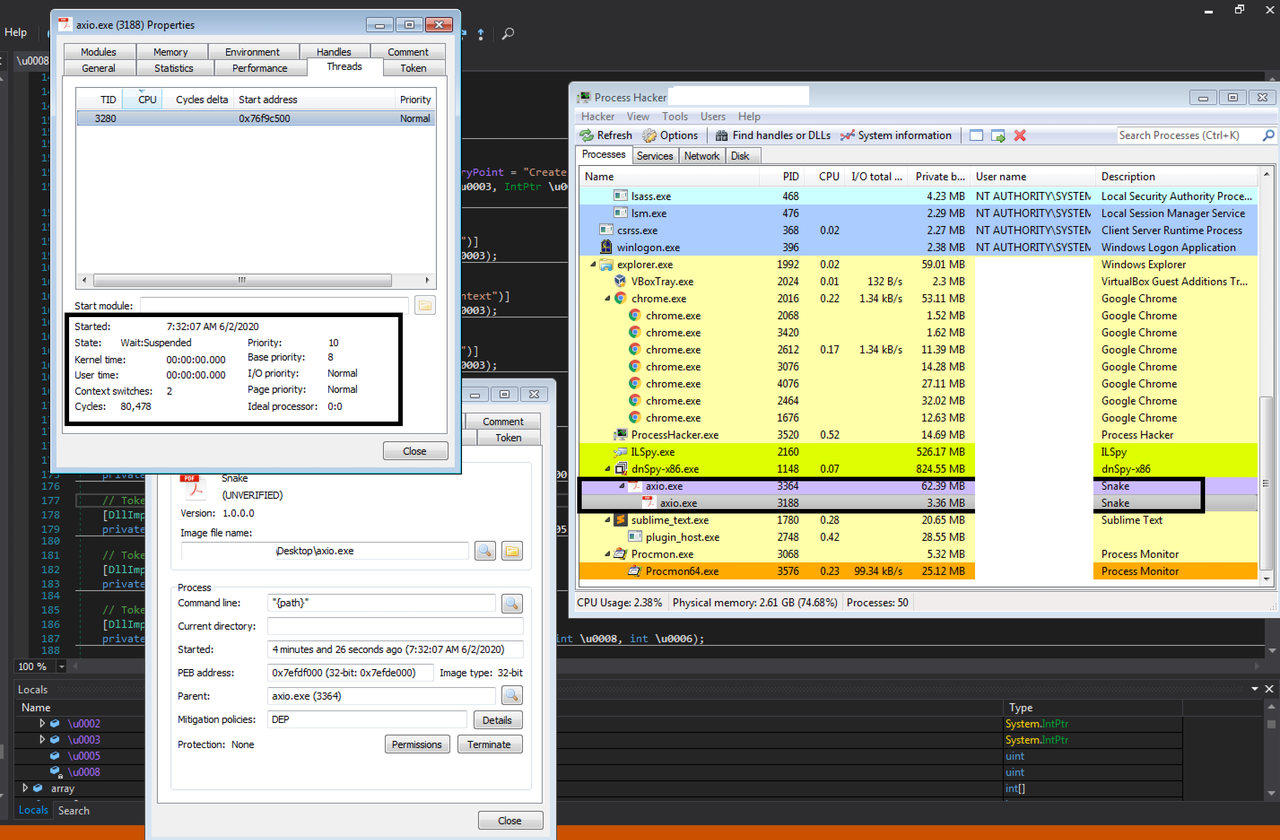Click the winlogon.exe process icon

(x=606, y=247)
